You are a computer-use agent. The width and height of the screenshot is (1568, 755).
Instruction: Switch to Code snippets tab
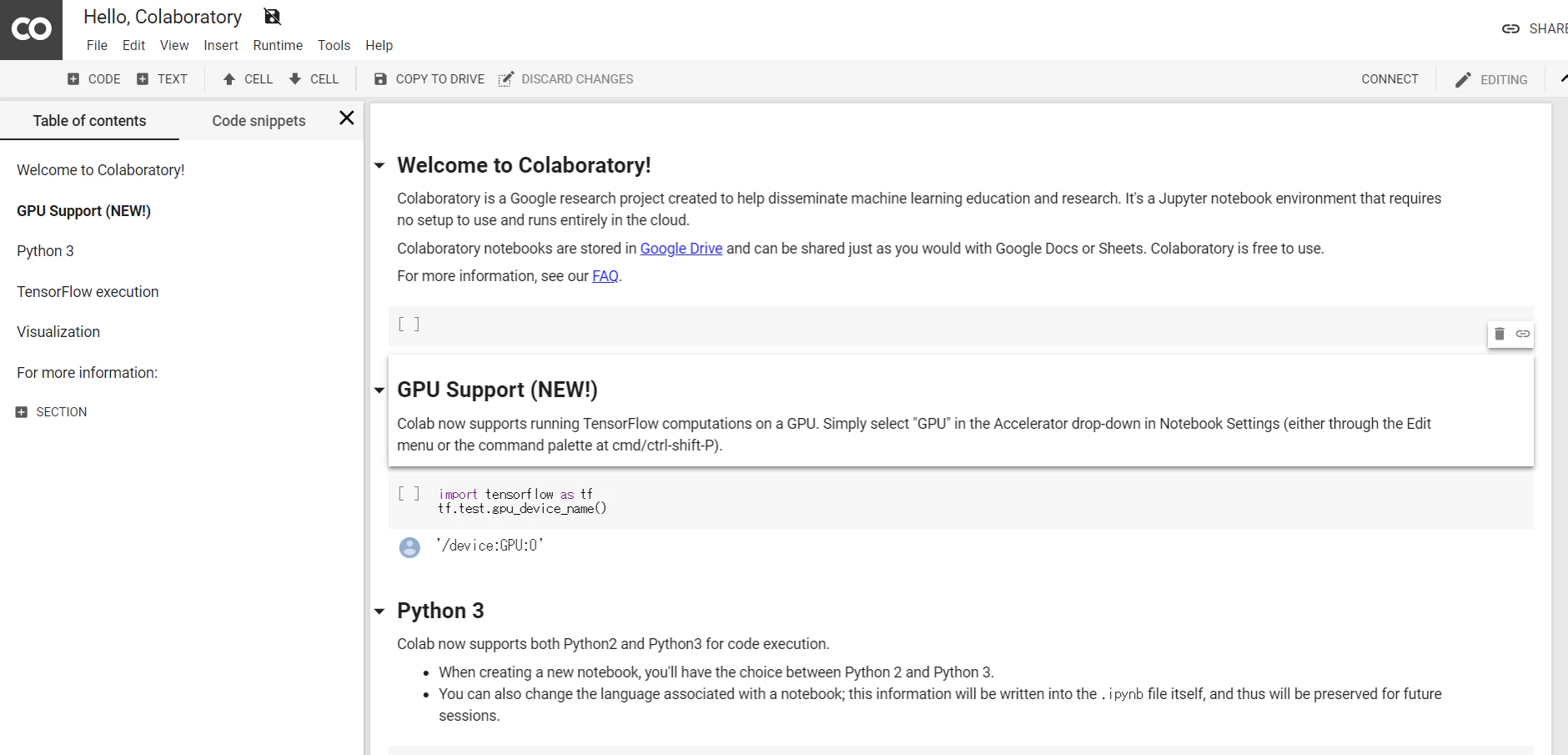259,121
